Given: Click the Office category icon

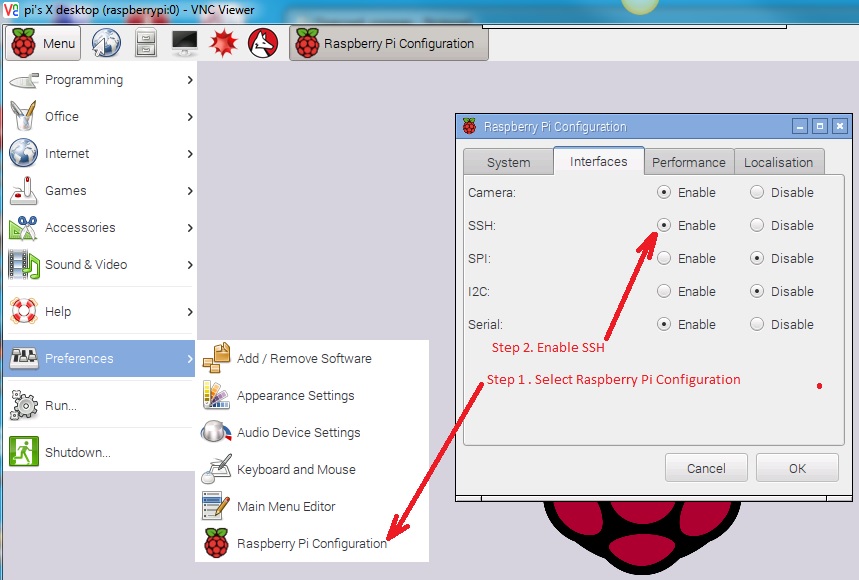Looking at the screenshot, I should pos(24,116).
